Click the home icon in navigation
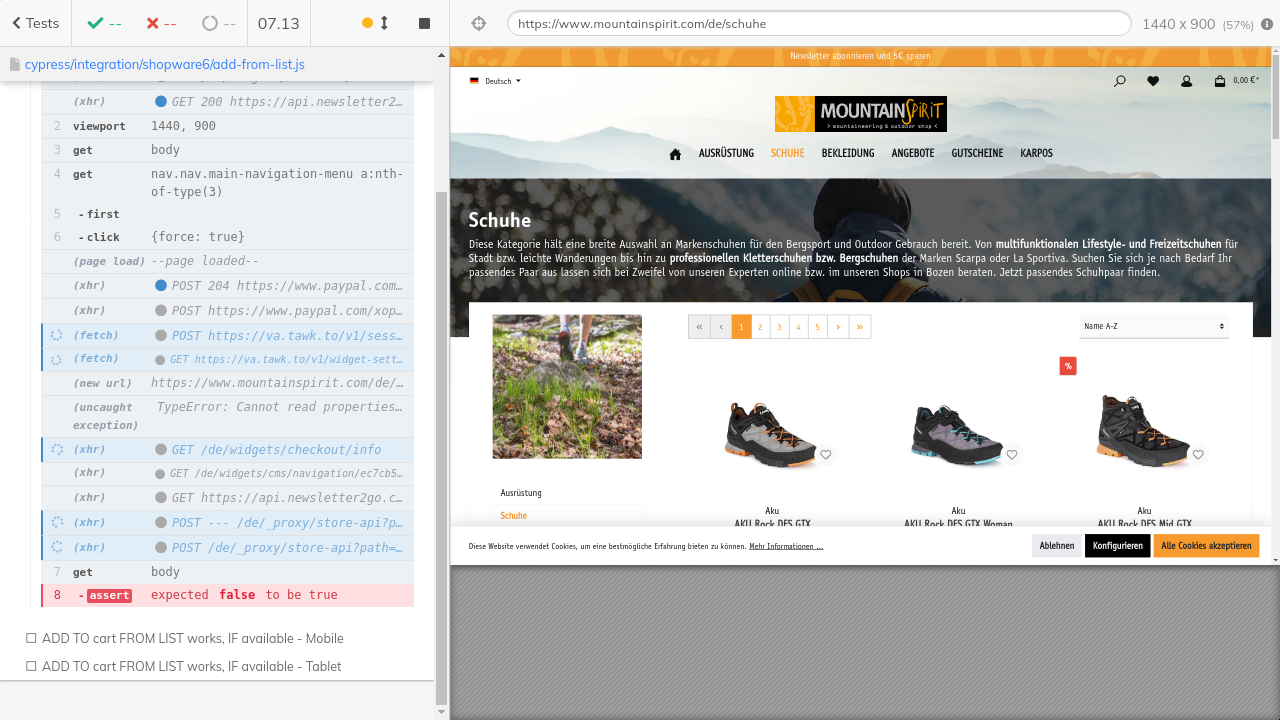1280x720 pixels. point(675,154)
